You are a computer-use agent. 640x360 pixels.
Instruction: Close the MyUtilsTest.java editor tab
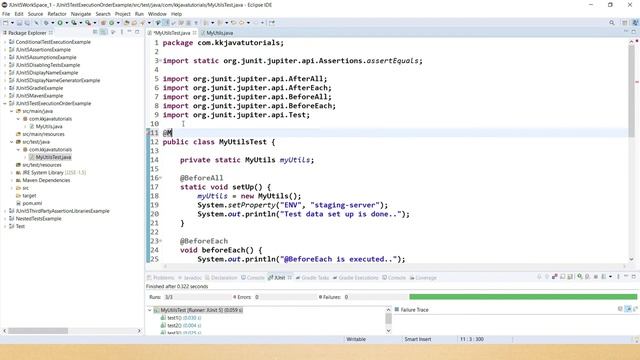(x=195, y=33)
